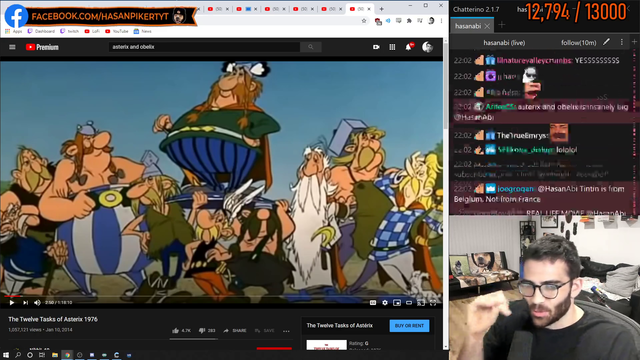Click the search box containing asterix and obelix

pos(204,47)
